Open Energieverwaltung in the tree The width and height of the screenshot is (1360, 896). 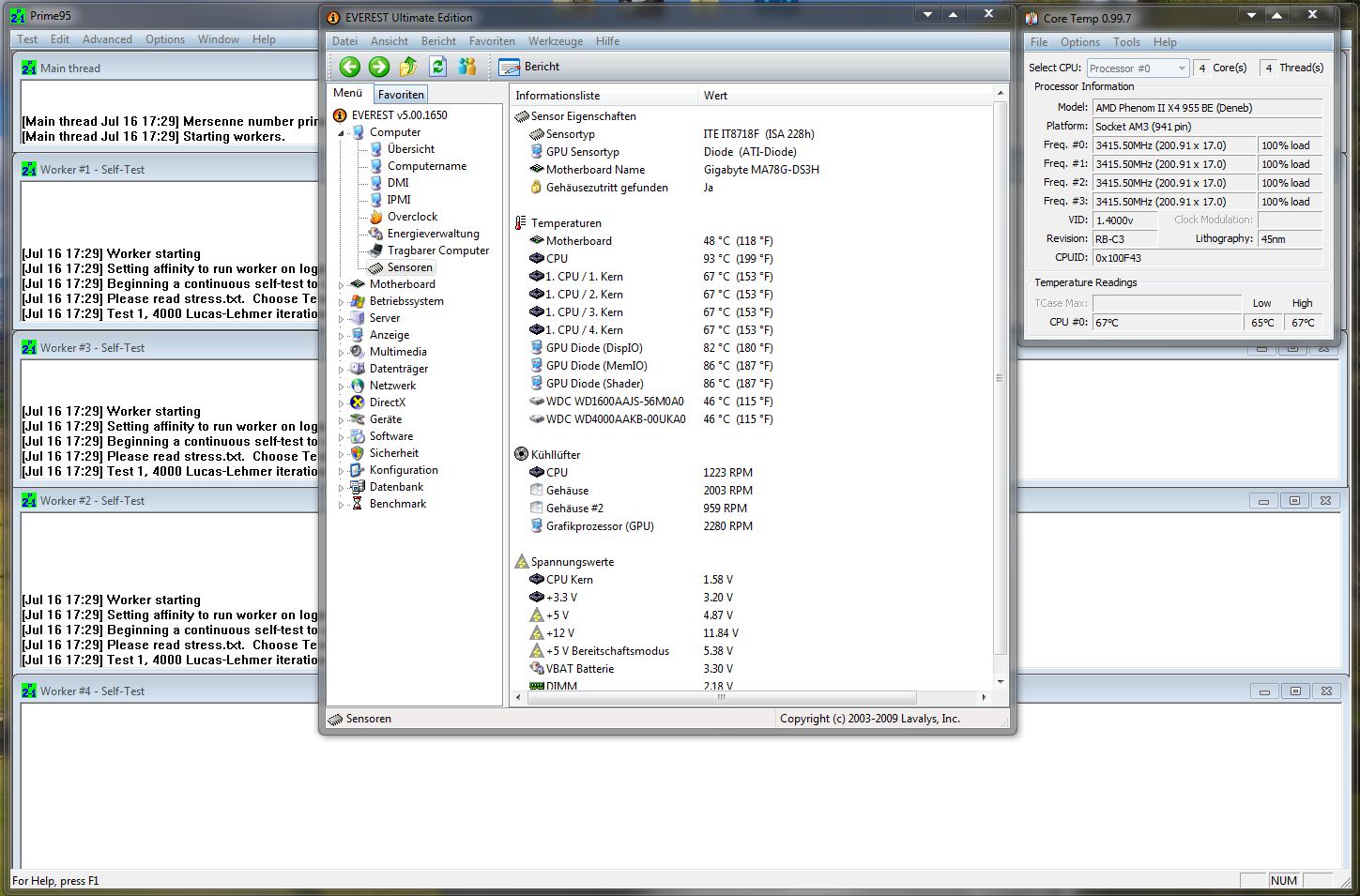433,234
